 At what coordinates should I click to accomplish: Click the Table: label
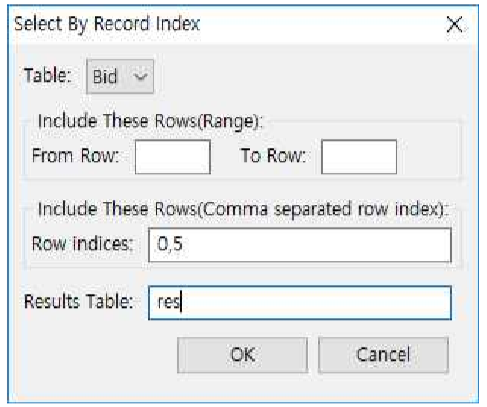click(x=48, y=75)
